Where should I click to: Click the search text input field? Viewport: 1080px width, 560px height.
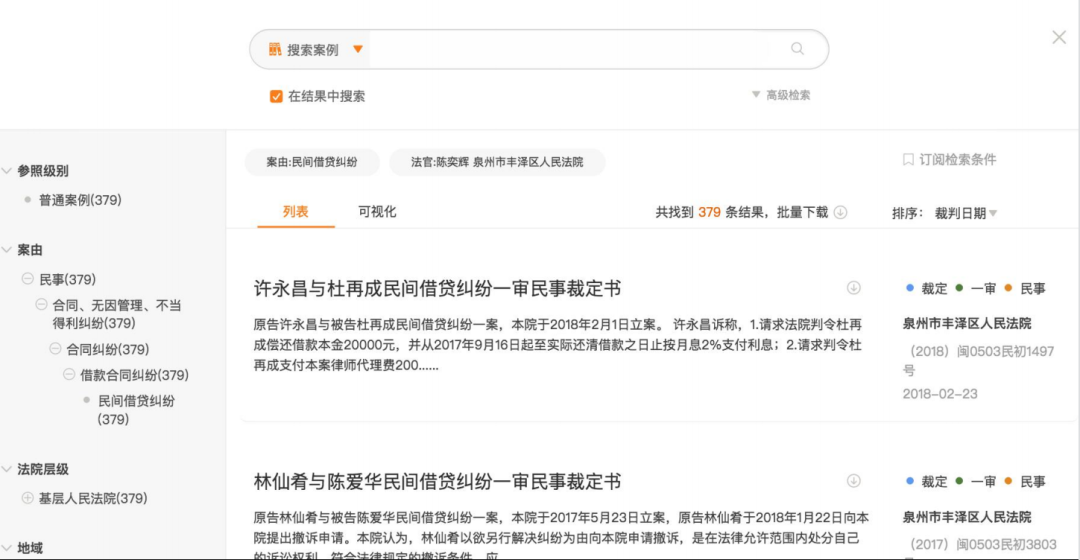tap(570, 49)
